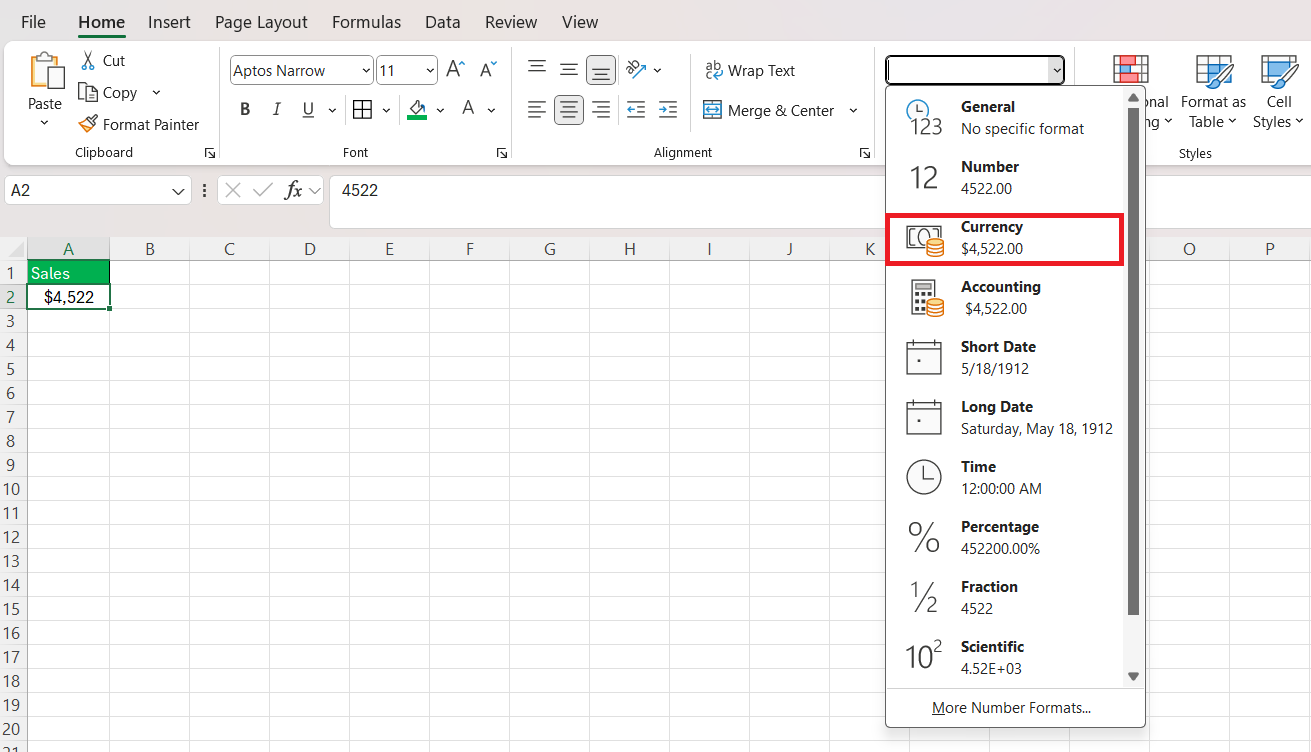
Task: Select the row 10 header
Action: (13, 489)
